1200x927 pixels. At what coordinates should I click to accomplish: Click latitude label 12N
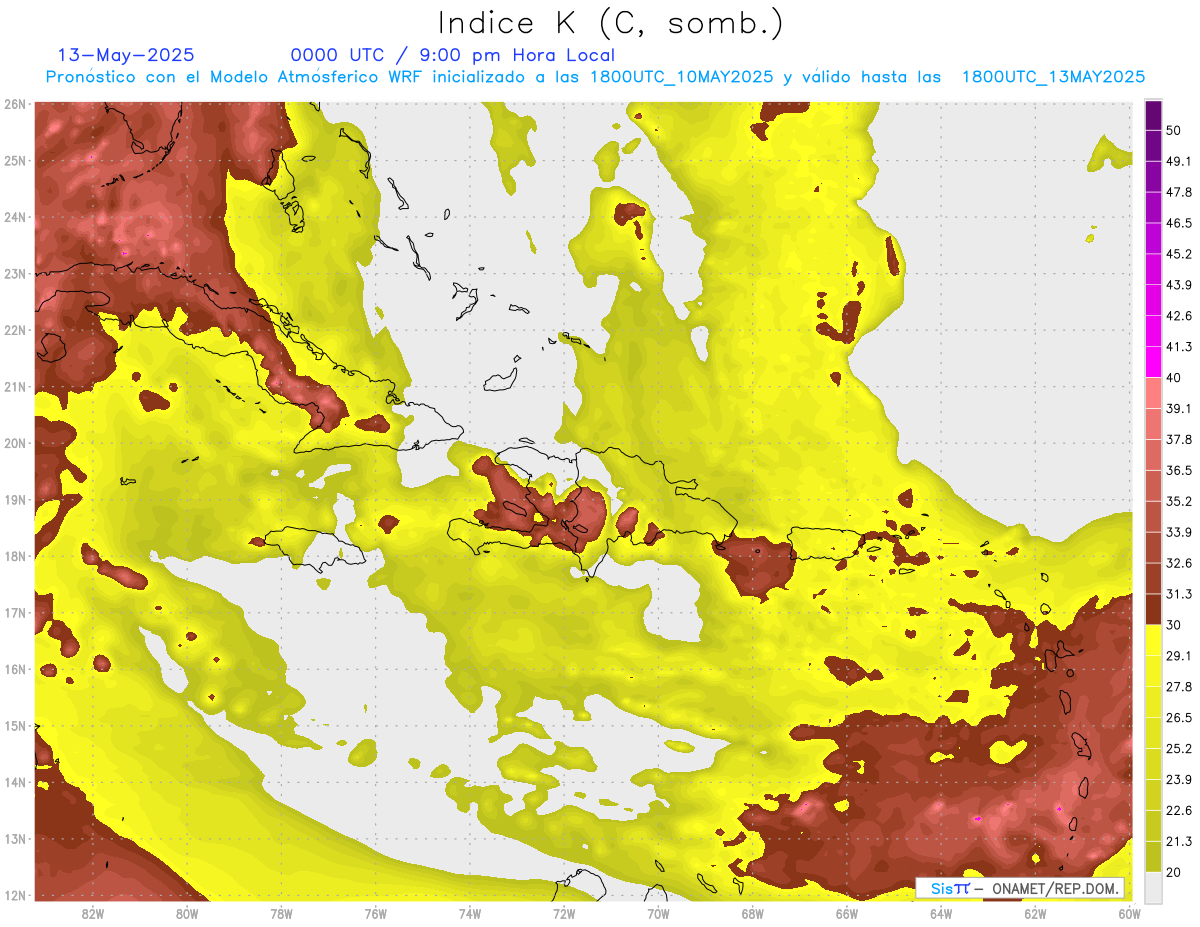[x=15, y=895]
